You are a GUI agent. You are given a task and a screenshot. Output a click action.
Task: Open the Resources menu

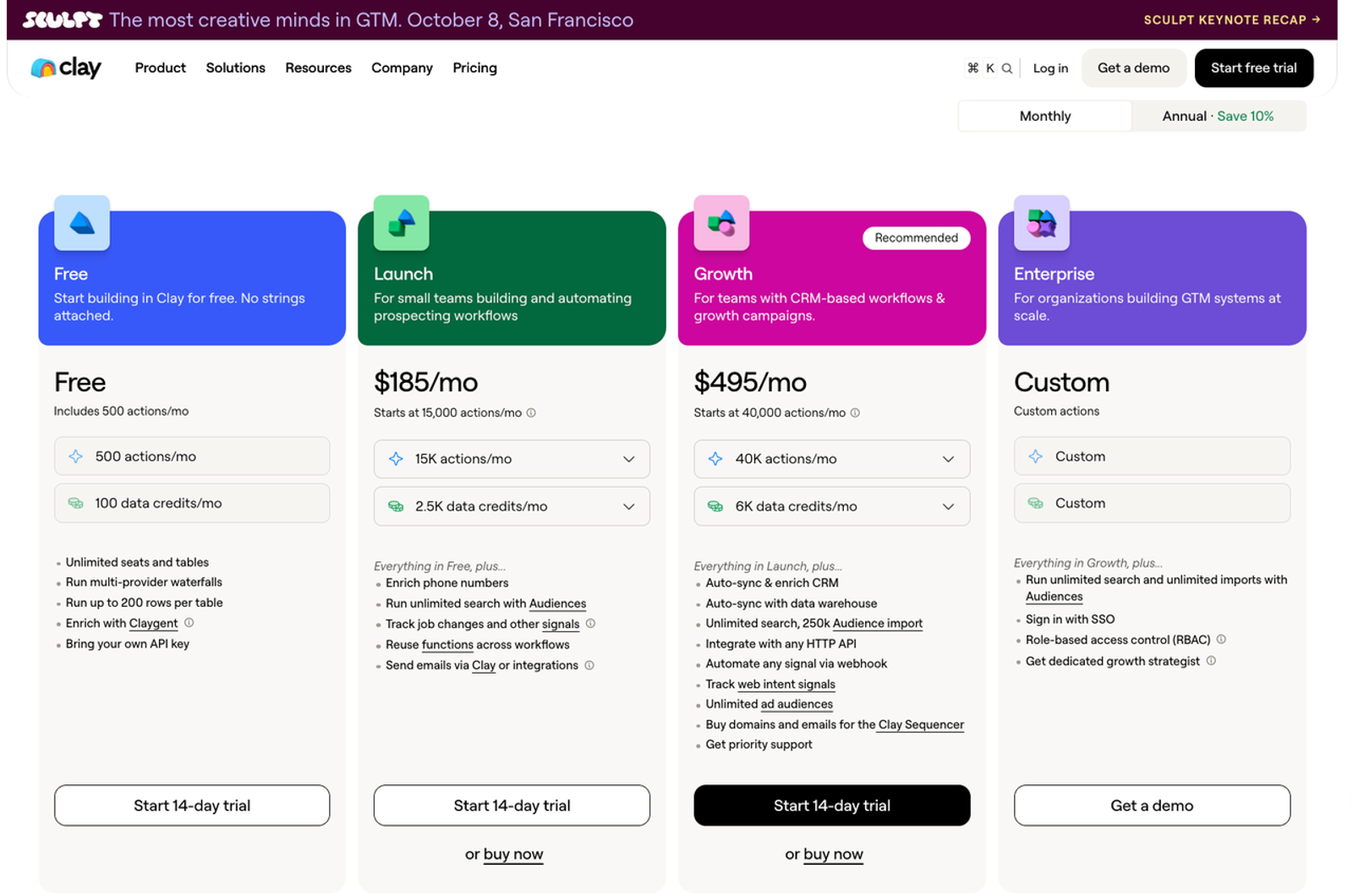click(318, 68)
